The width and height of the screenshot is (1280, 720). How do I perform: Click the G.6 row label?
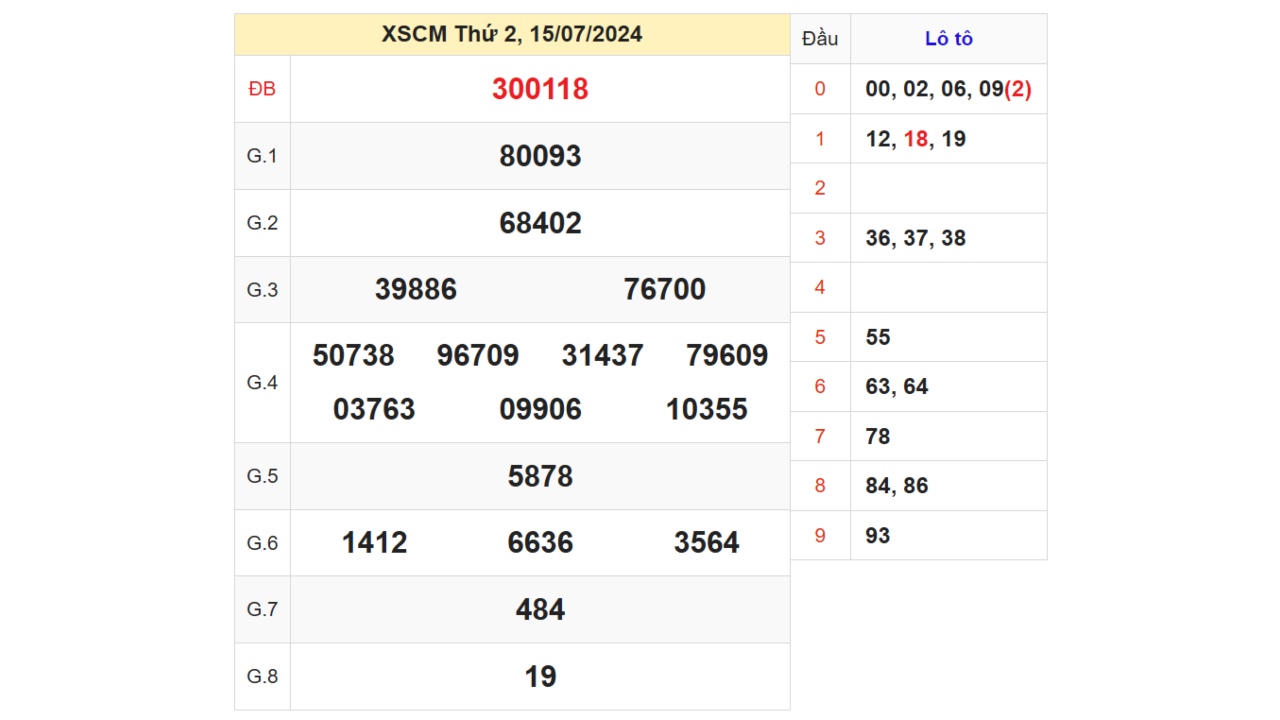tap(262, 543)
